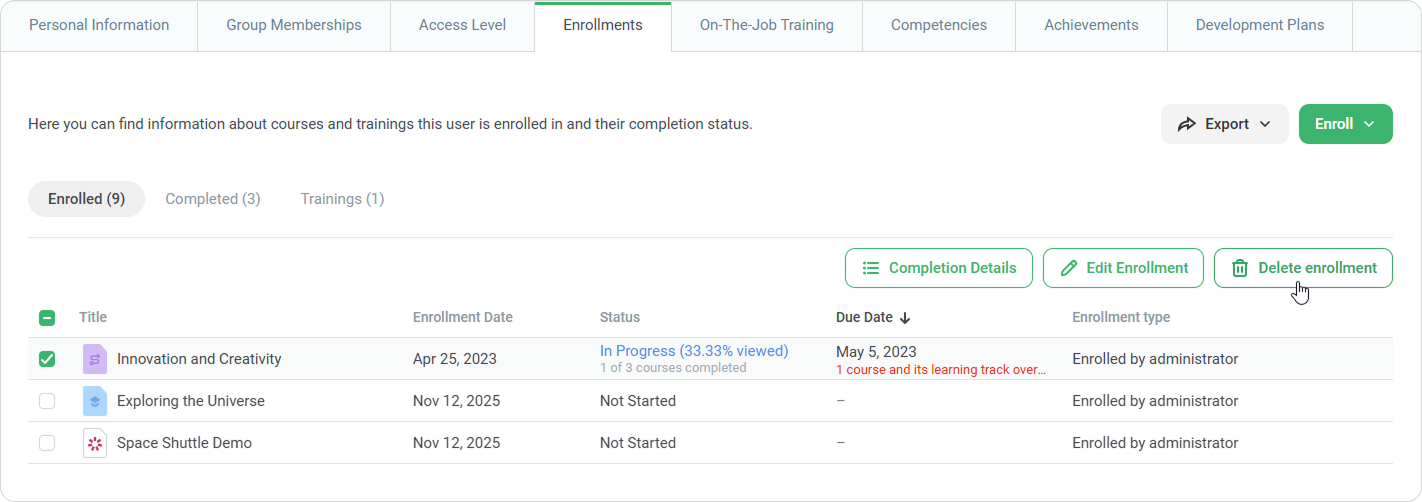Toggle the select-all checkbox in table header
This screenshot has height=502, width=1422.
(47, 318)
